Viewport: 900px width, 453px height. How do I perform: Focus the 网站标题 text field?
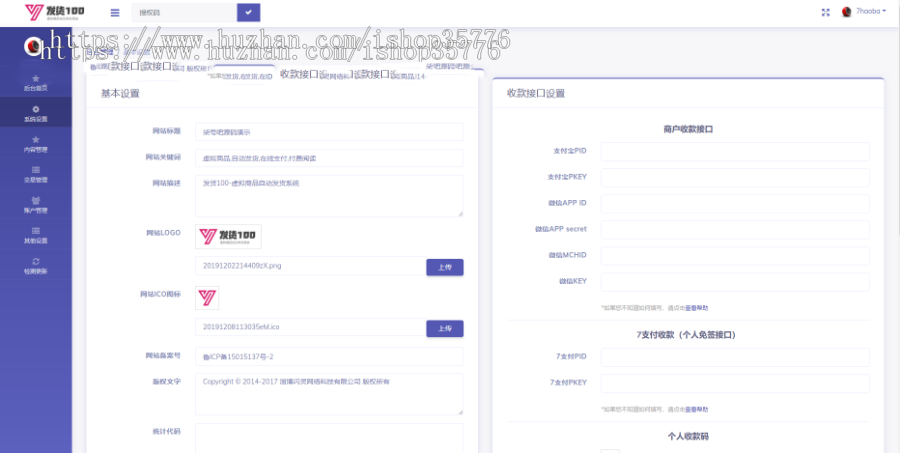point(329,132)
